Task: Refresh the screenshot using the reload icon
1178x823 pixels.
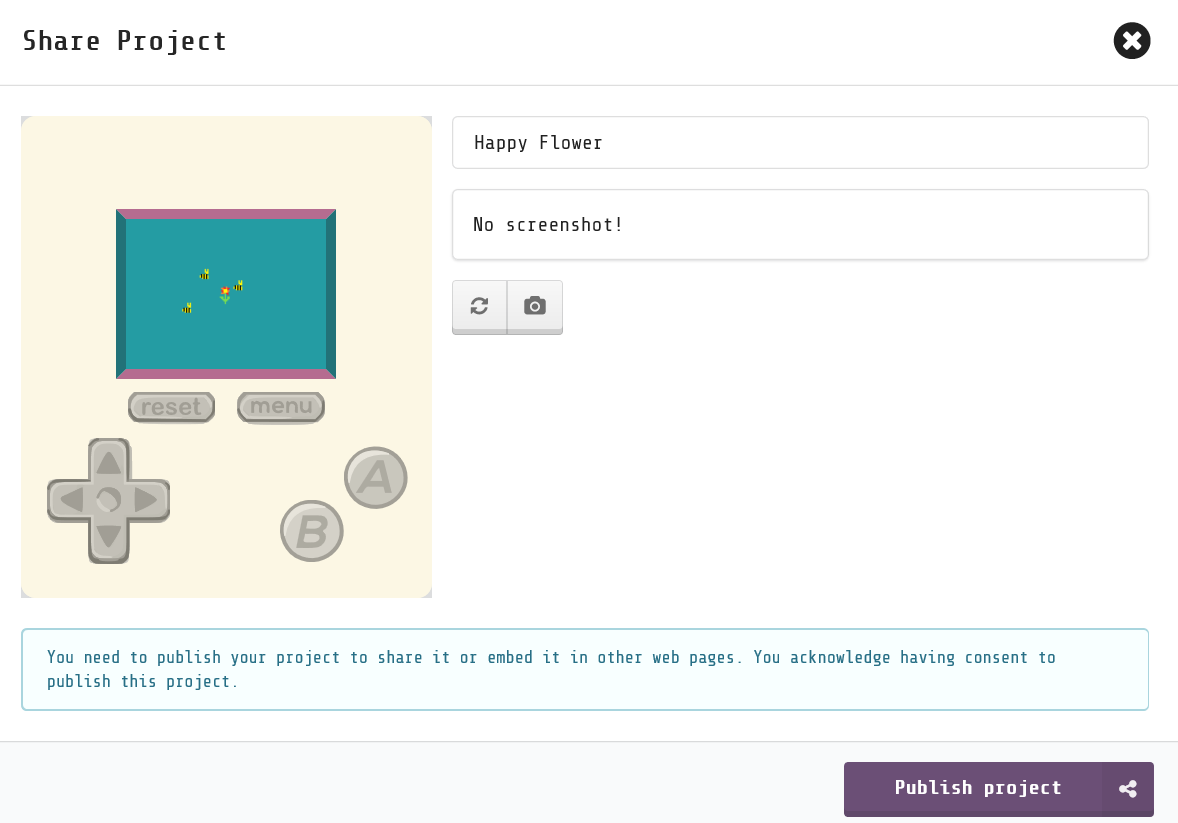Action: pos(479,307)
